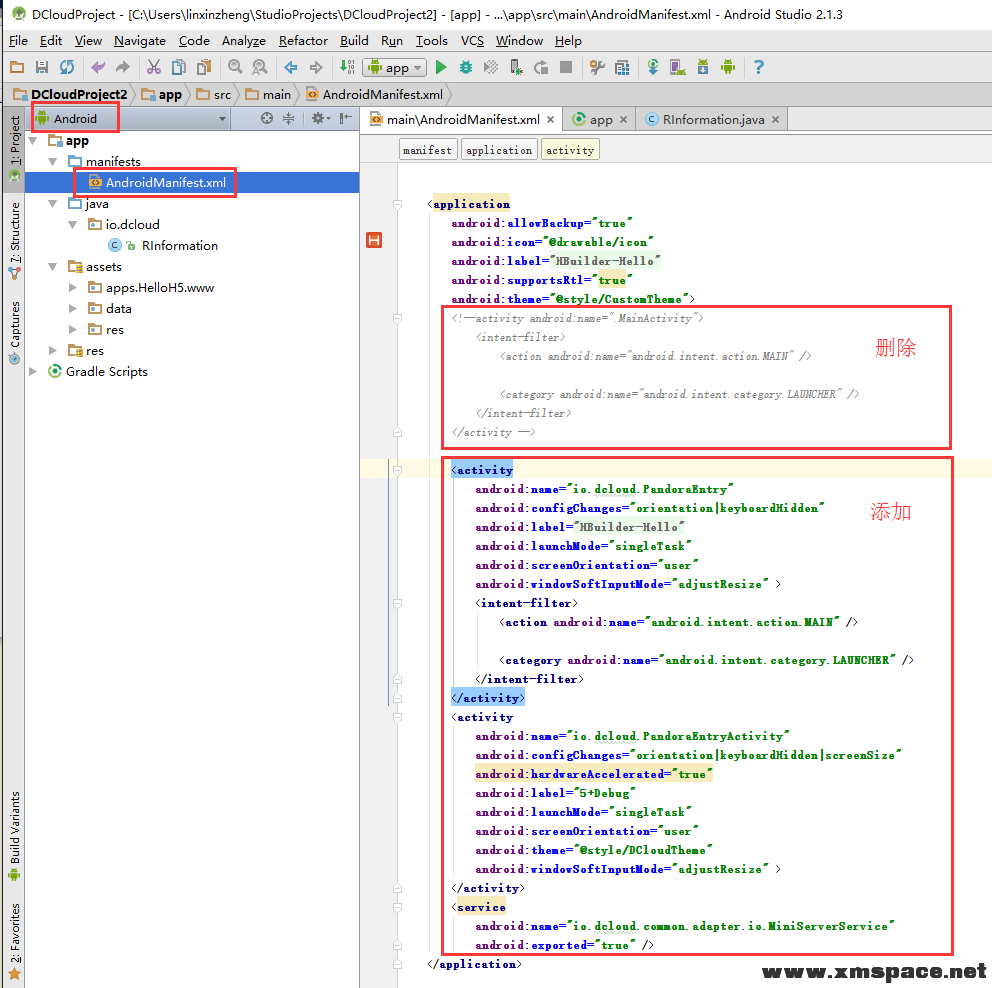Image resolution: width=992 pixels, height=988 pixels.
Task: Close the RInformation.java tab
Action: 775,120
